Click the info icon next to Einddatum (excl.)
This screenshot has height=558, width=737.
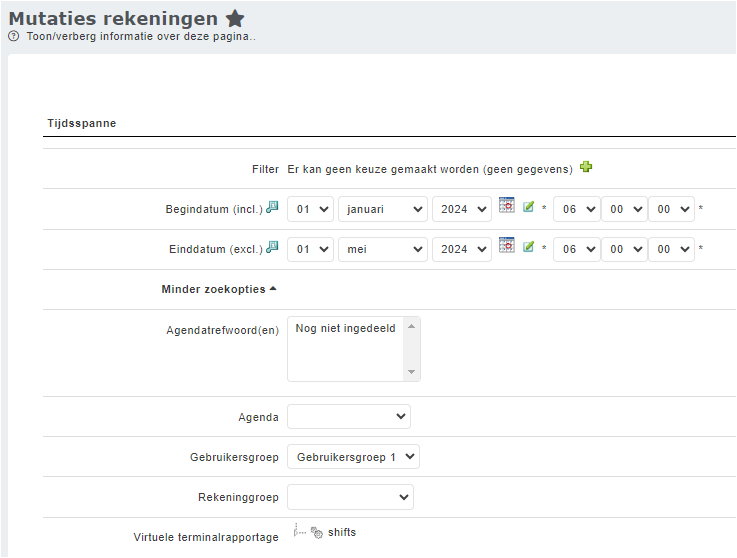(272, 247)
